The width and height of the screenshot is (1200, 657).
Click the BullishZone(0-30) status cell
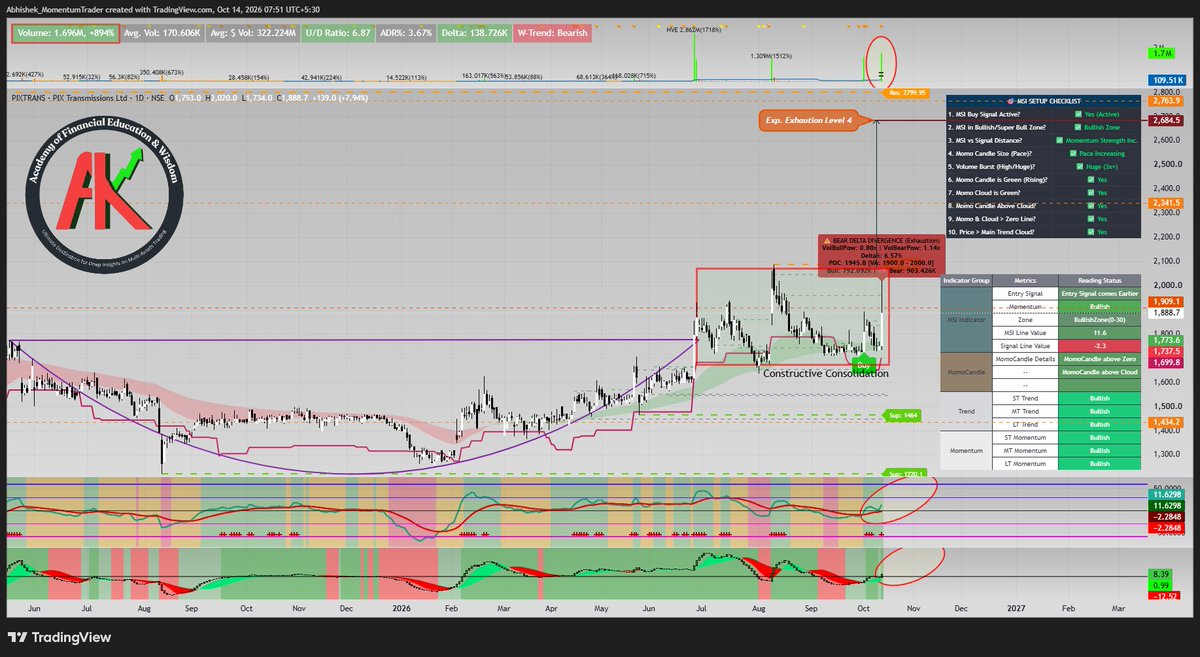tap(1099, 319)
